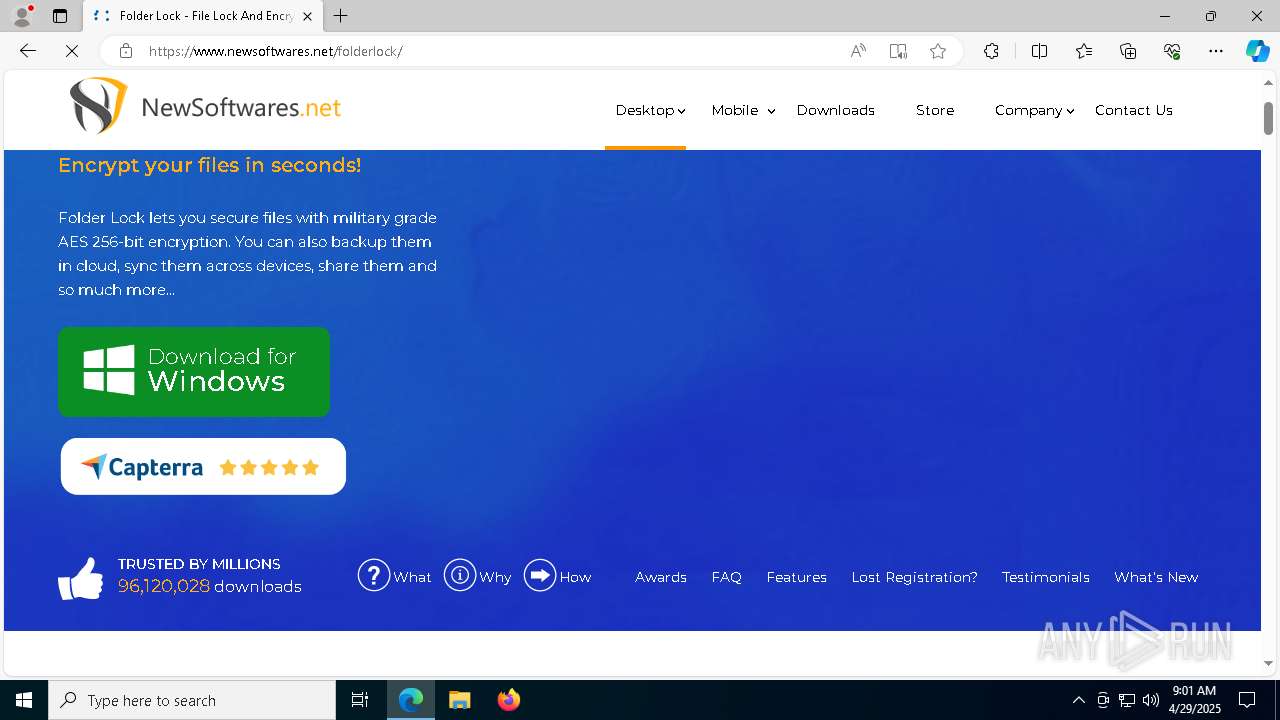Click the Why info icon
Viewport: 1280px width, 720px height.
(460, 575)
